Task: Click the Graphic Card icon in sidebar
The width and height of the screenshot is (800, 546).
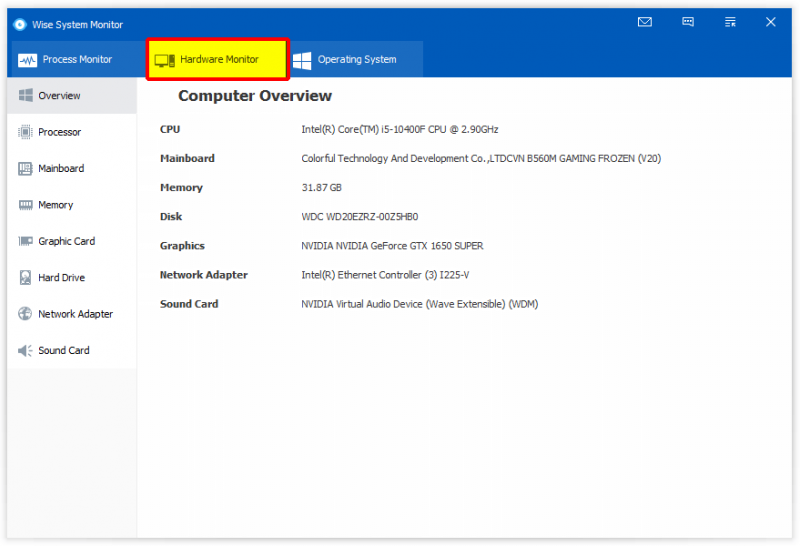Action: coord(26,241)
